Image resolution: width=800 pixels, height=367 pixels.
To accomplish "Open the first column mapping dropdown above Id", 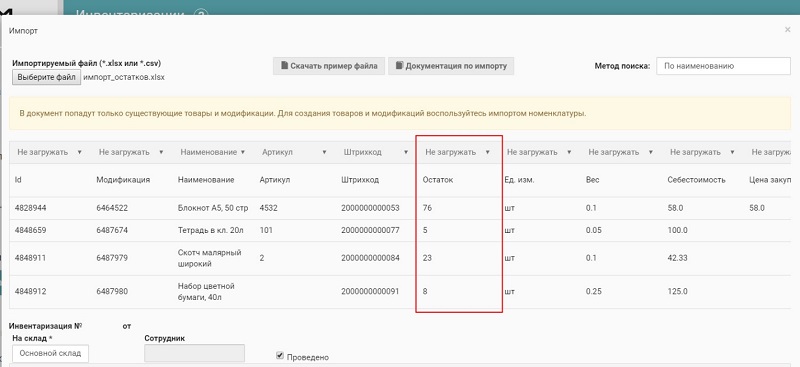I will [x=49, y=152].
